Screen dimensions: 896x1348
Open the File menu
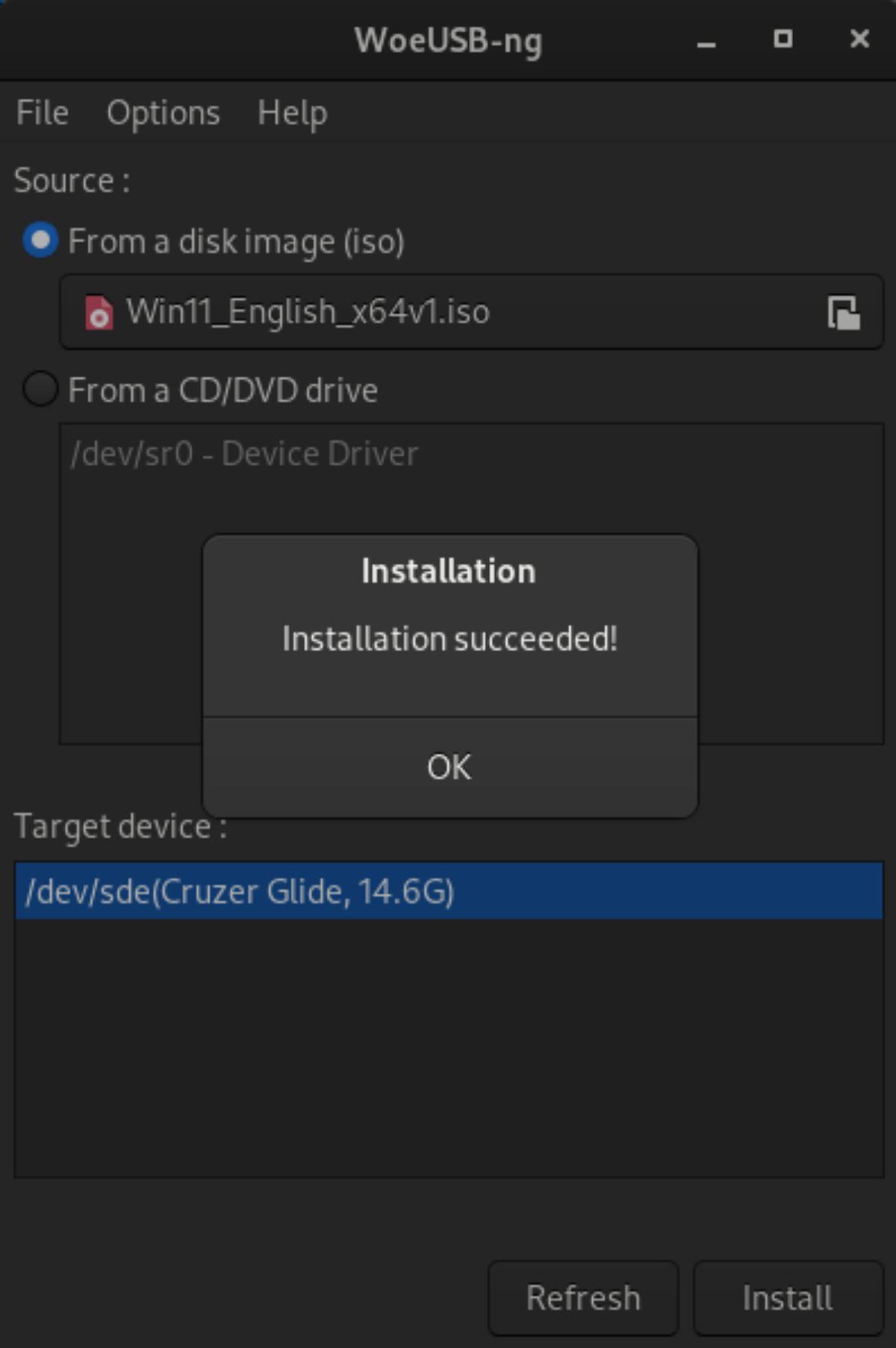[41, 113]
